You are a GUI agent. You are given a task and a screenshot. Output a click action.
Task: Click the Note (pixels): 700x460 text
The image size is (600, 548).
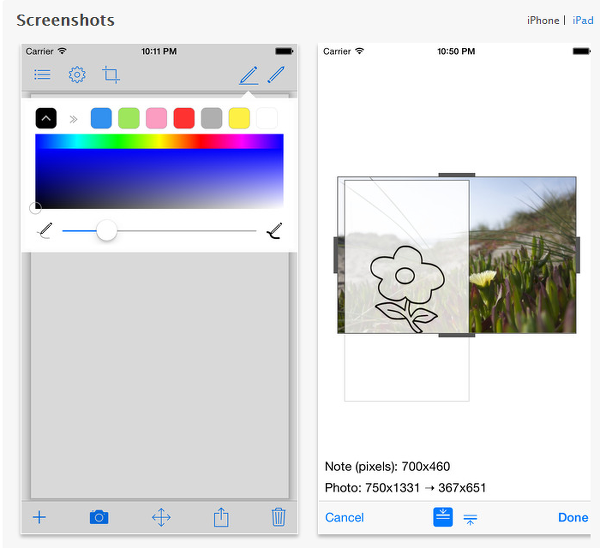387,466
